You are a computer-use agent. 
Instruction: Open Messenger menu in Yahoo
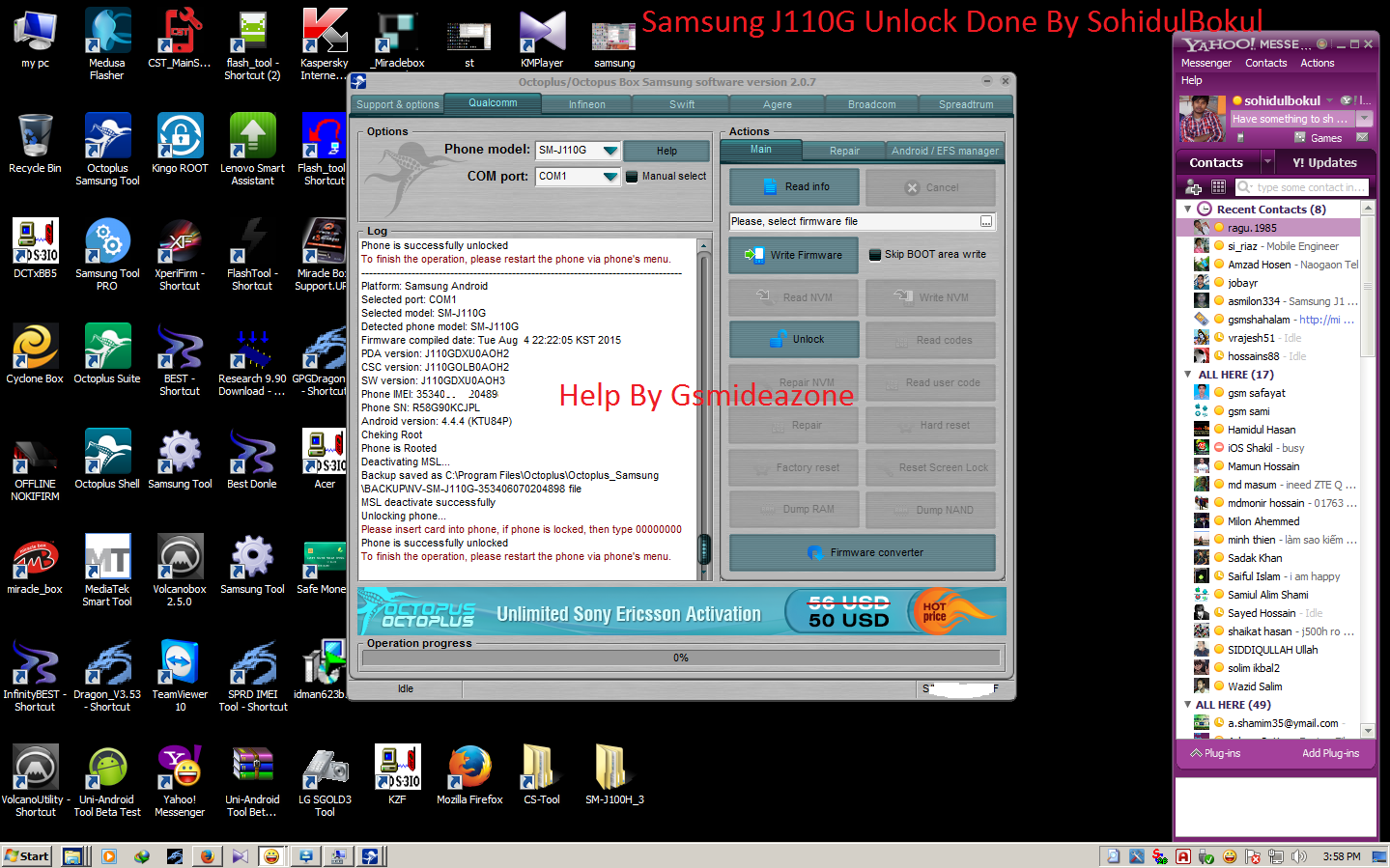[x=1206, y=64]
